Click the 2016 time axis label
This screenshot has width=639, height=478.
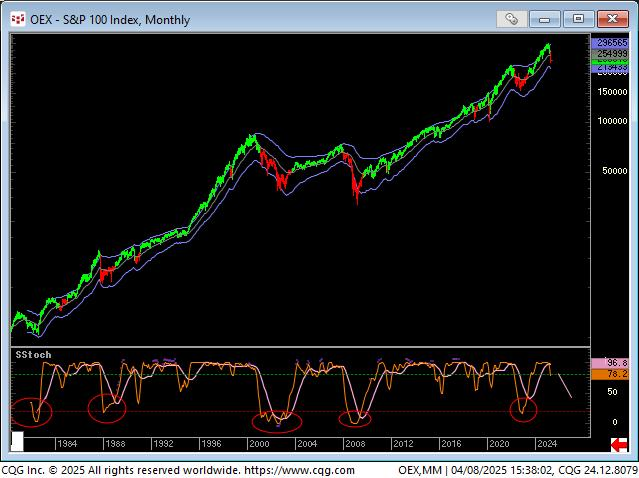pos(451,444)
